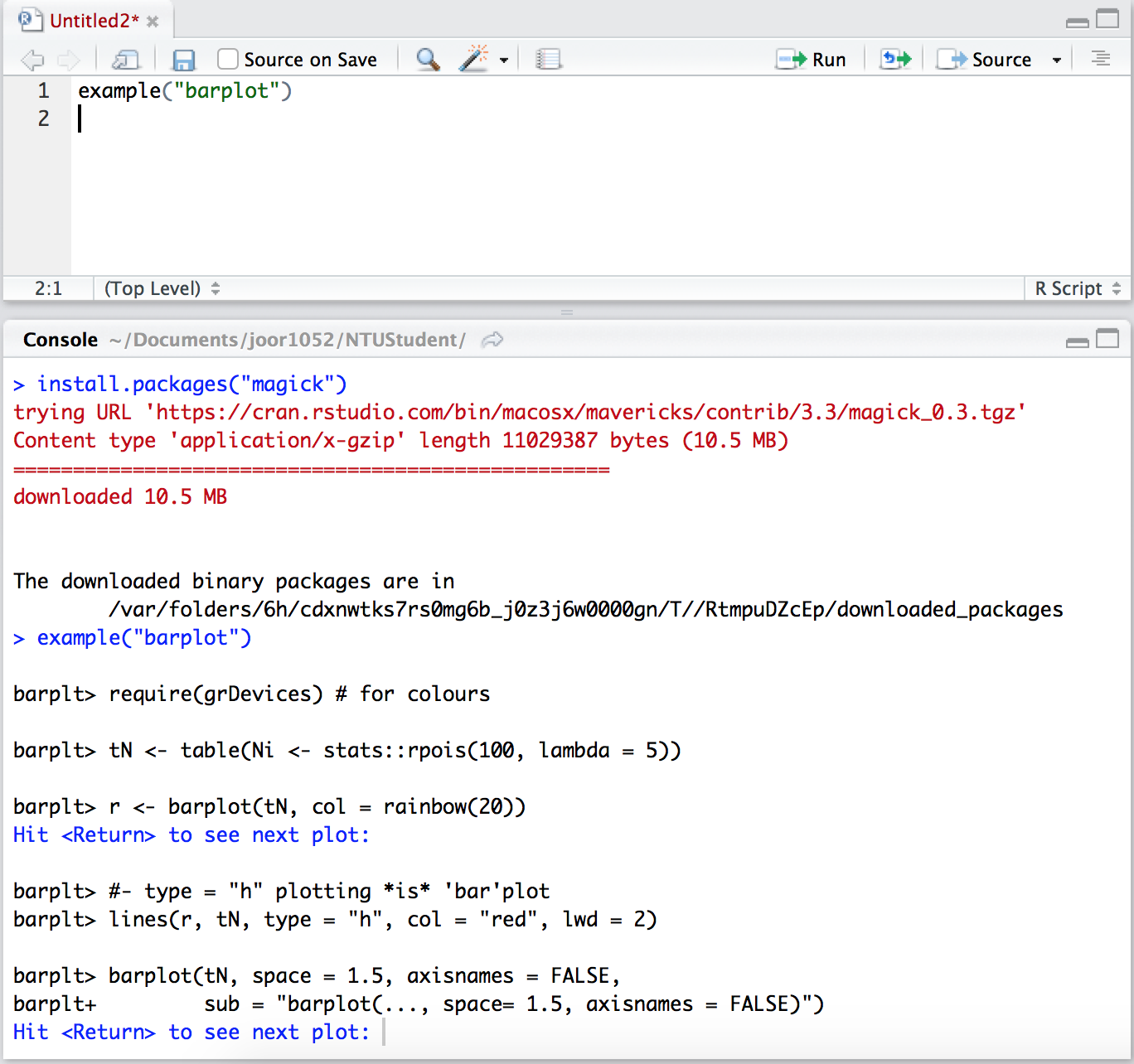The image size is (1134, 1064).
Task: Close the Untitled2 tab
Action: click(153, 22)
